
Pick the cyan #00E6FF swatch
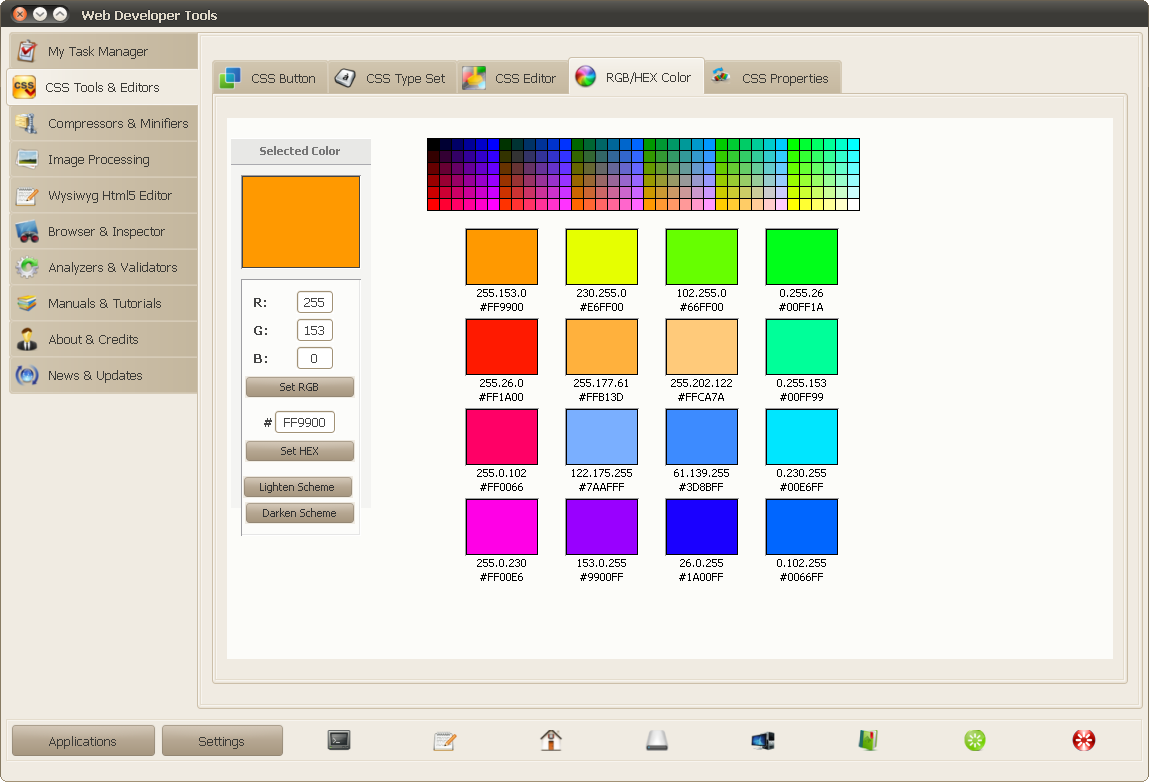click(802, 437)
